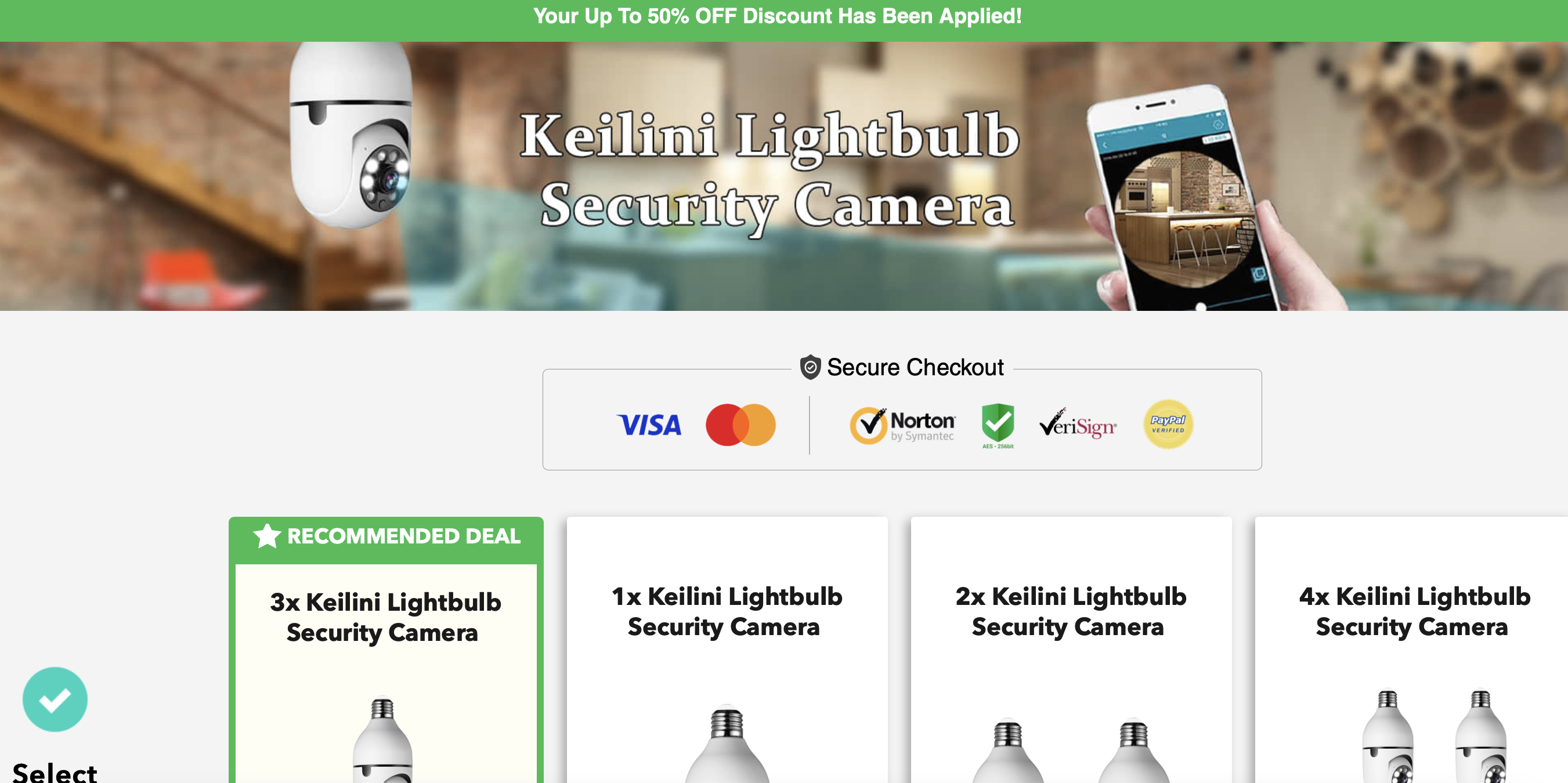The width and height of the screenshot is (1568, 783).
Task: Click the Secure Checkout shield icon
Action: coord(810,367)
